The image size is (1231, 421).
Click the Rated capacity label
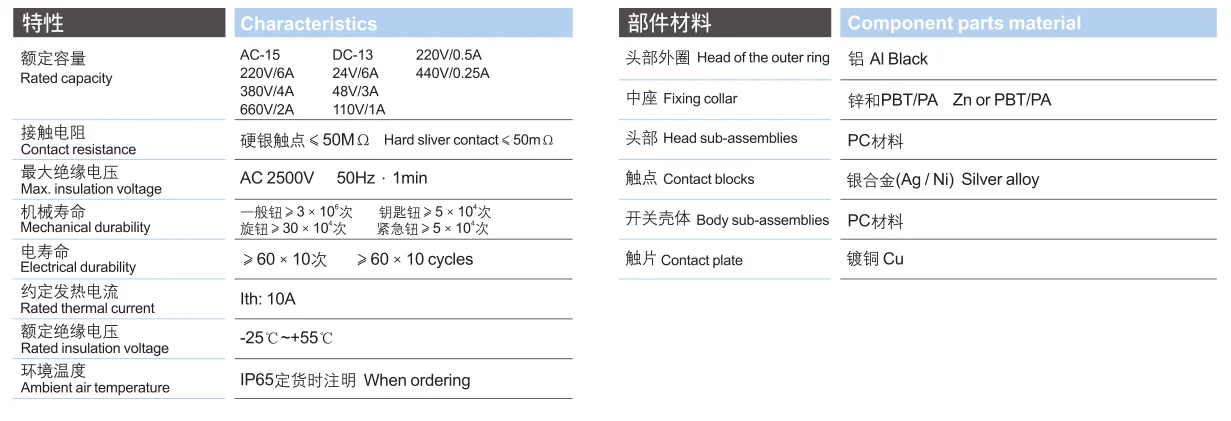coord(66,78)
